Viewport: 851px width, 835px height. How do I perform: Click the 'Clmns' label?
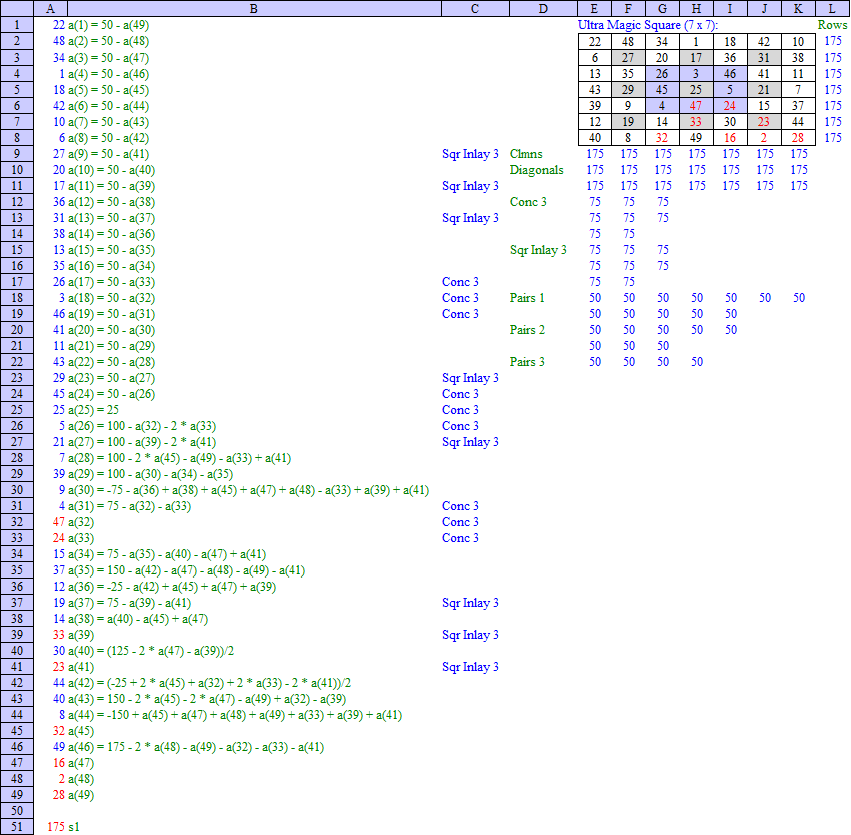(526, 154)
